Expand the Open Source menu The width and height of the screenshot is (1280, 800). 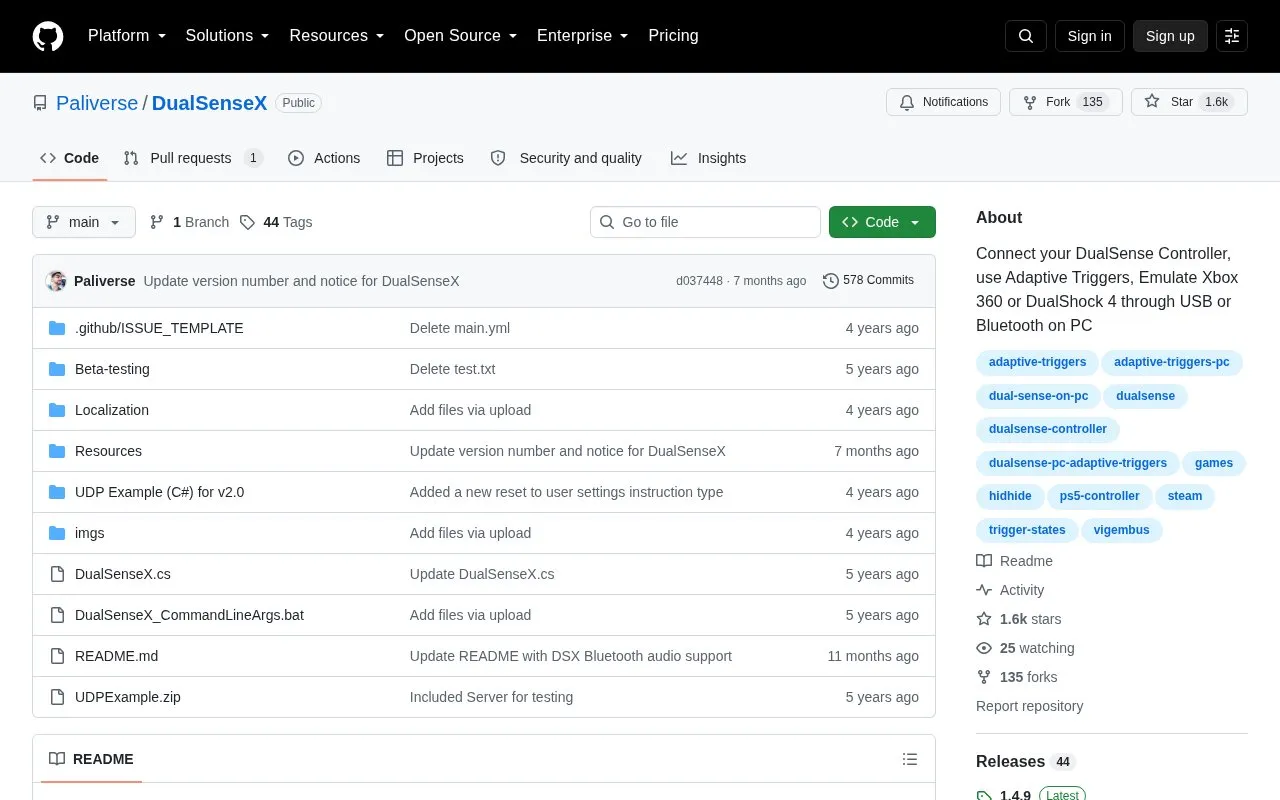pos(461,36)
